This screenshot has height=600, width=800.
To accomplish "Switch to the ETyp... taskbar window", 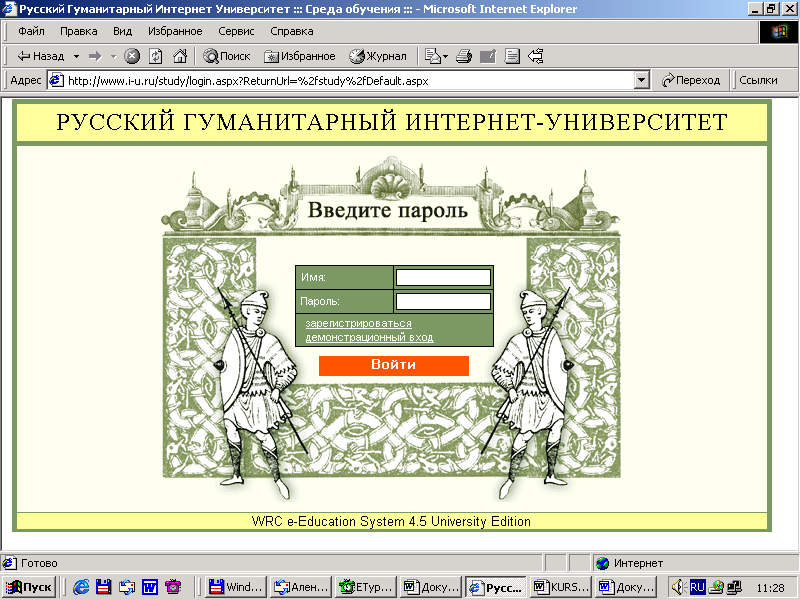I will point(366,587).
